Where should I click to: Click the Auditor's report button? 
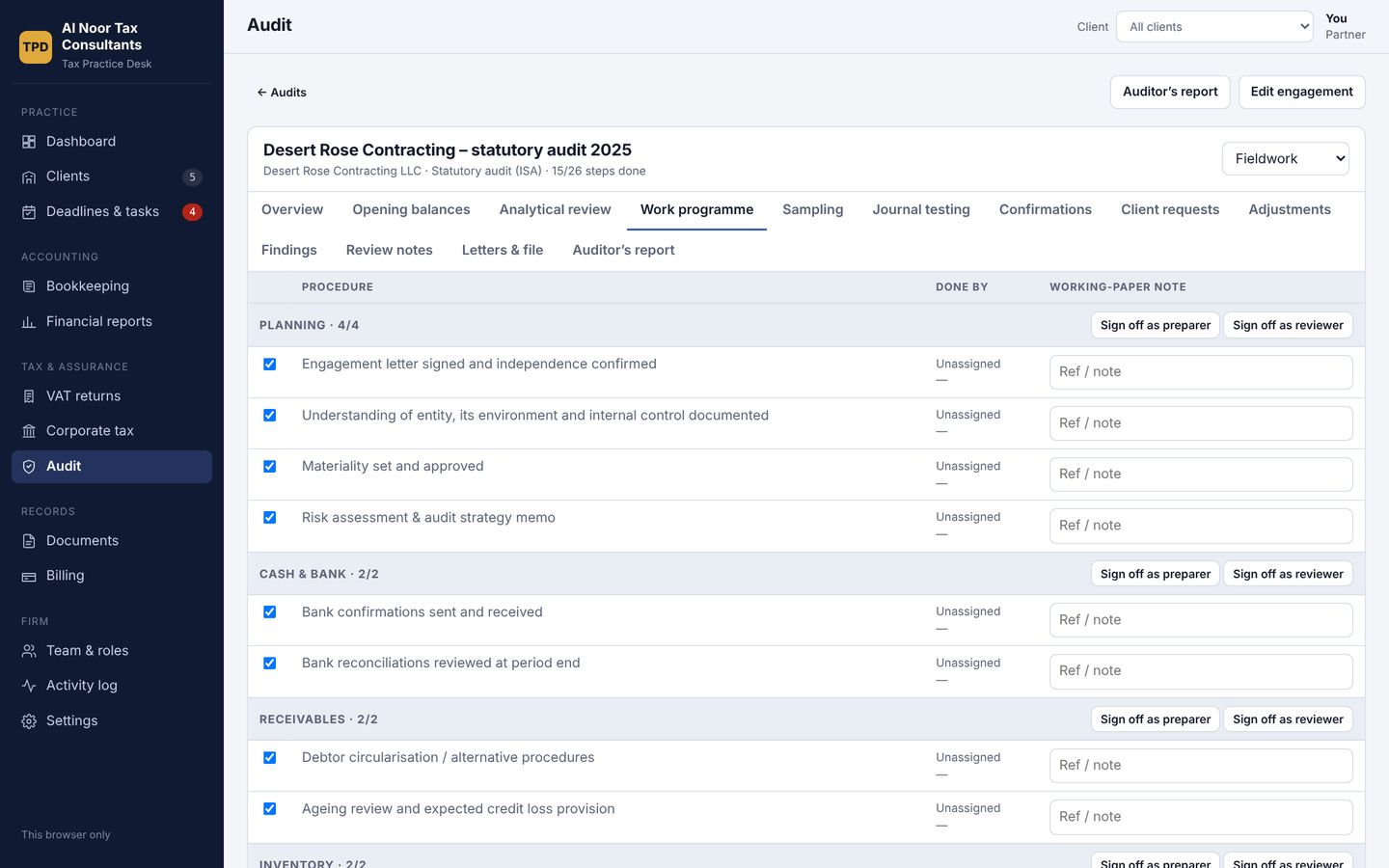(1170, 92)
